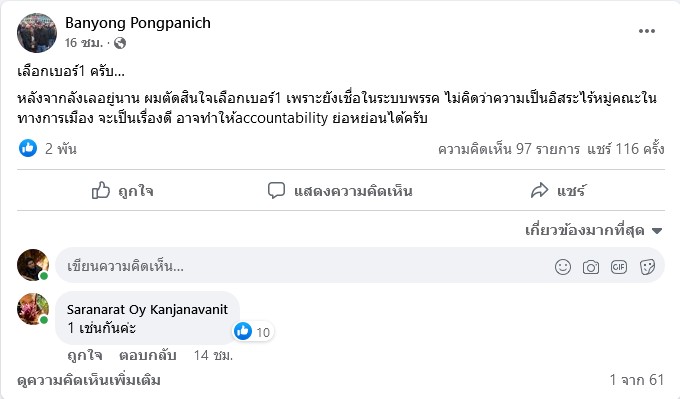This screenshot has width=680, height=399.
Task: Share the post using แชร์ button
Action: click(558, 191)
